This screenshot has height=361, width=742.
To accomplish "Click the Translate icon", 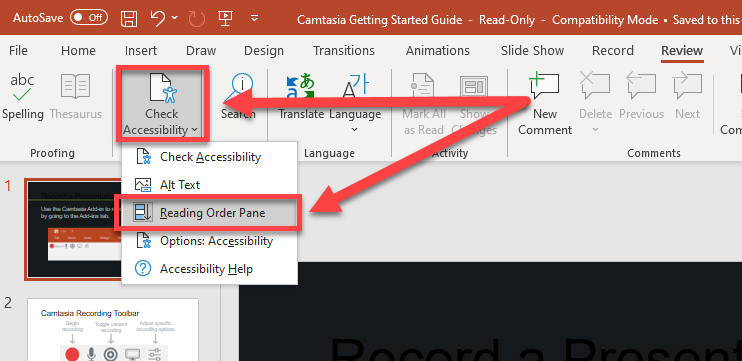I will point(300,97).
